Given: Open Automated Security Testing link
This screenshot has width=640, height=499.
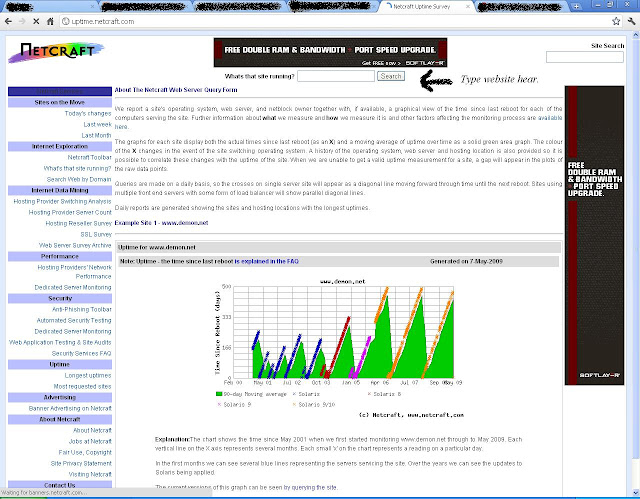Looking at the screenshot, I should [74, 321].
